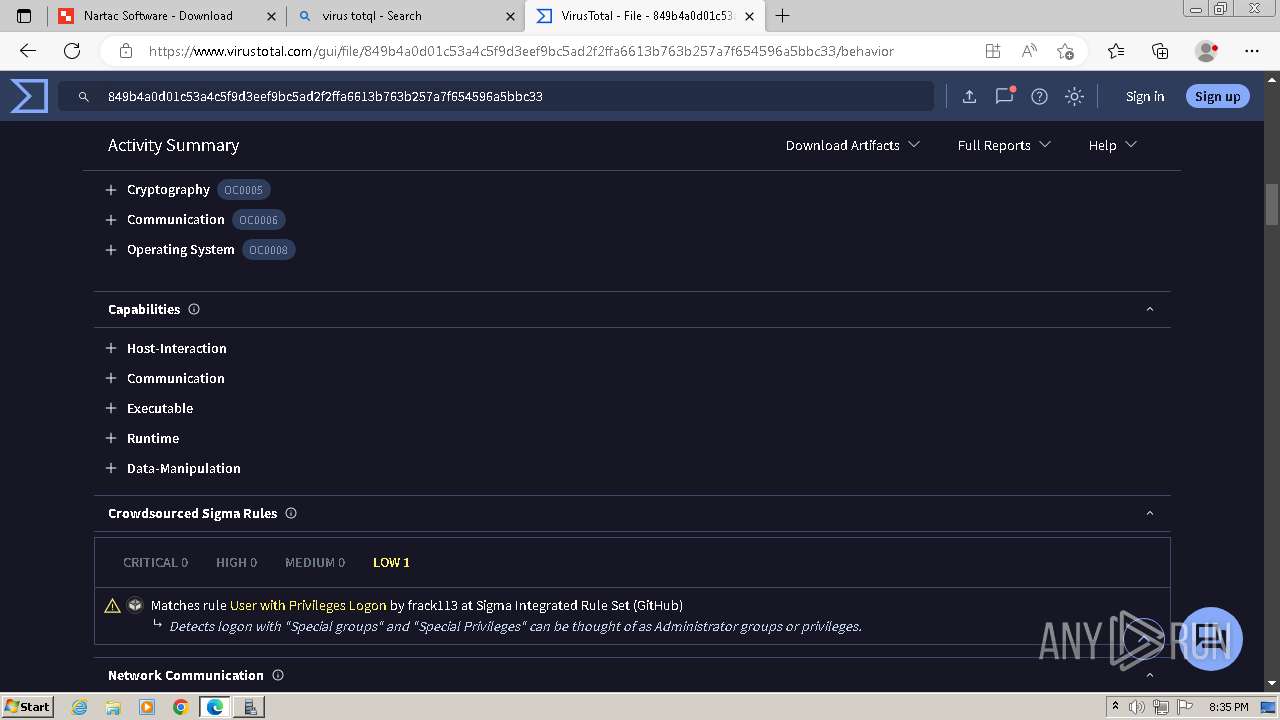Open the Windows Start menu
The height and width of the screenshot is (720, 1280).
pyautogui.click(x=28, y=706)
